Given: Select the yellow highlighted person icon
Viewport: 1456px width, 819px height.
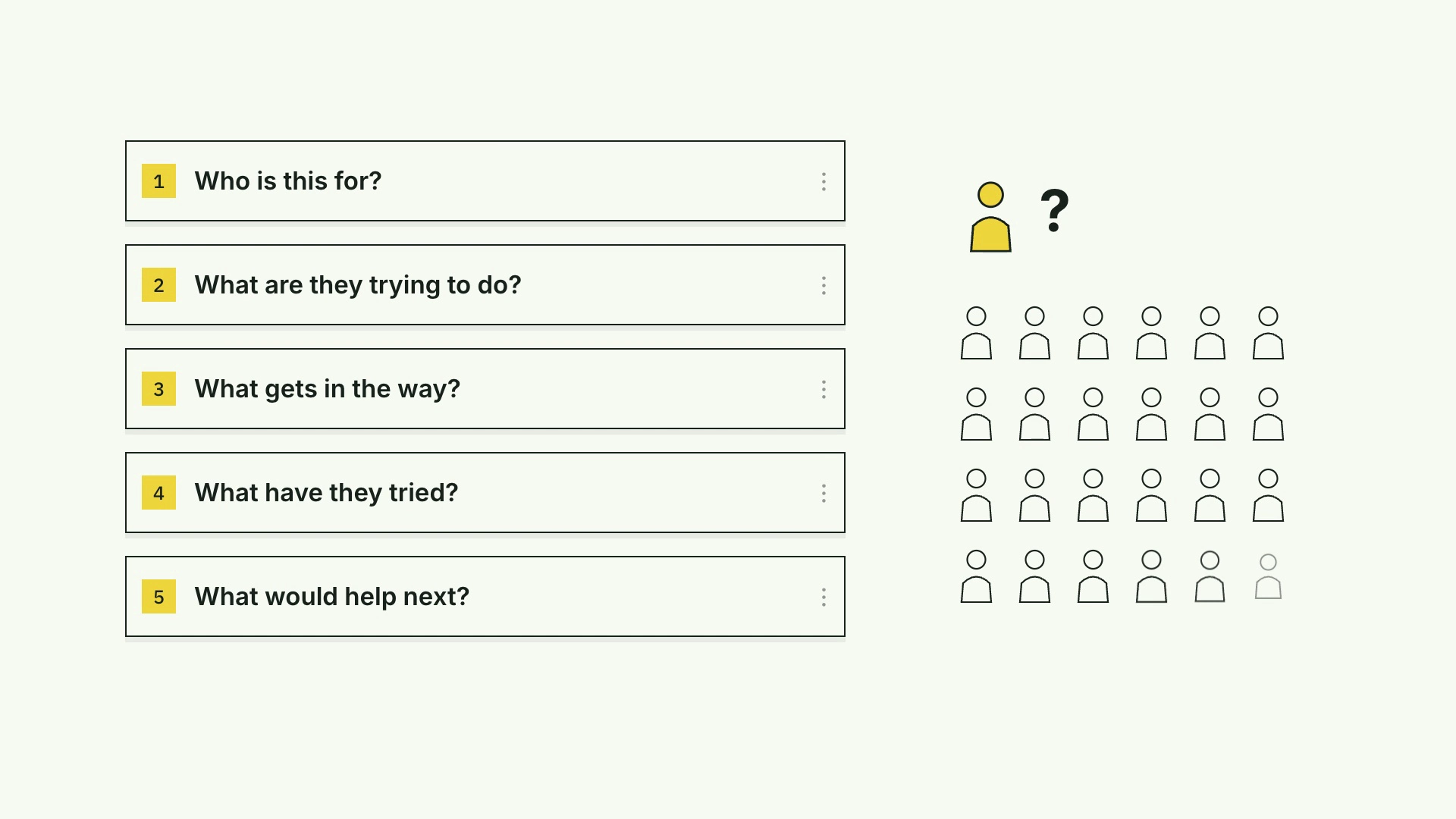Looking at the screenshot, I should (990, 217).
